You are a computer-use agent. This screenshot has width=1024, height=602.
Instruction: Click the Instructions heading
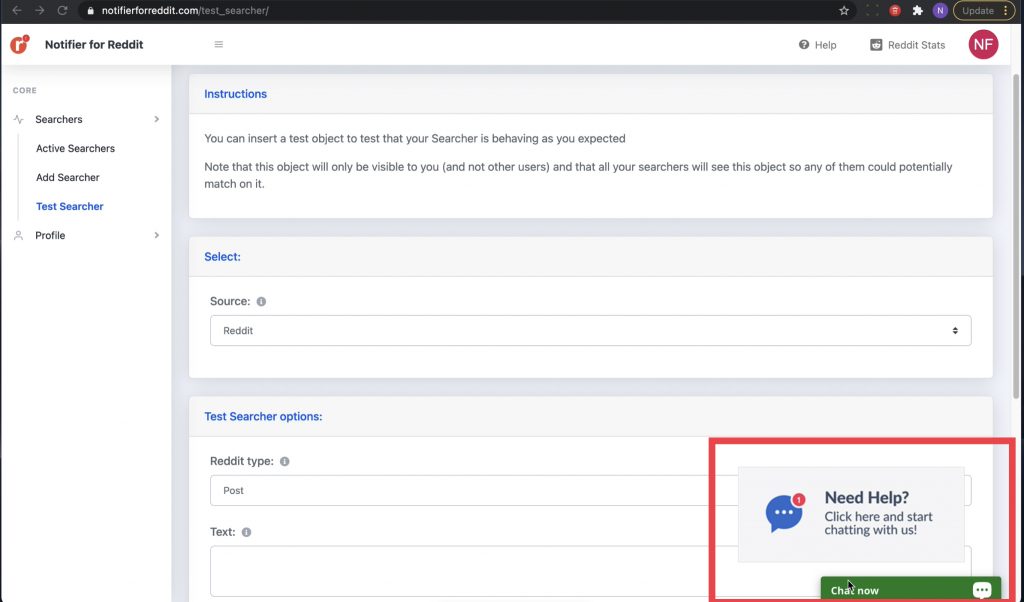click(235, 94)
